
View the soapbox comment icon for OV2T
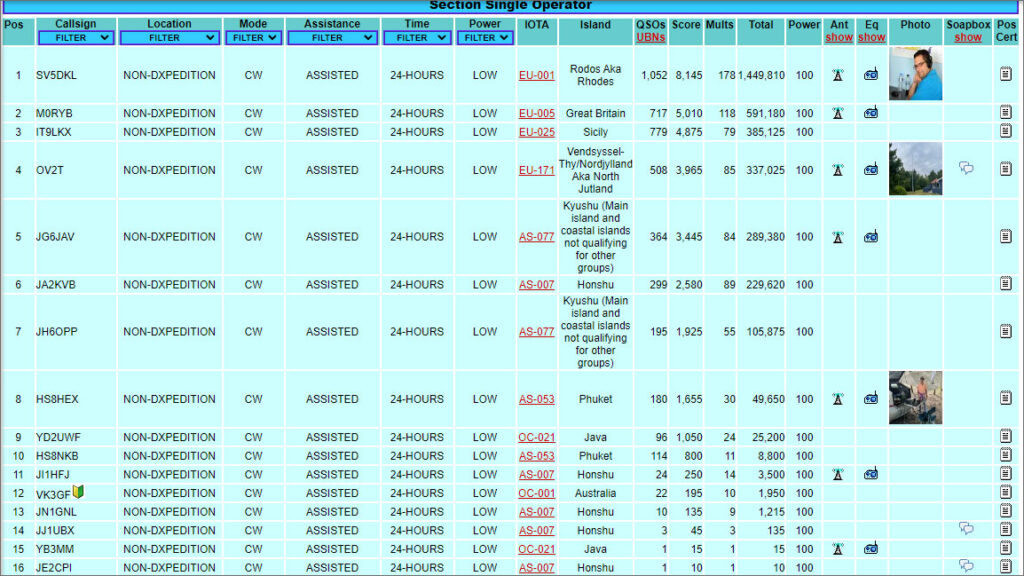coord(967,169)
